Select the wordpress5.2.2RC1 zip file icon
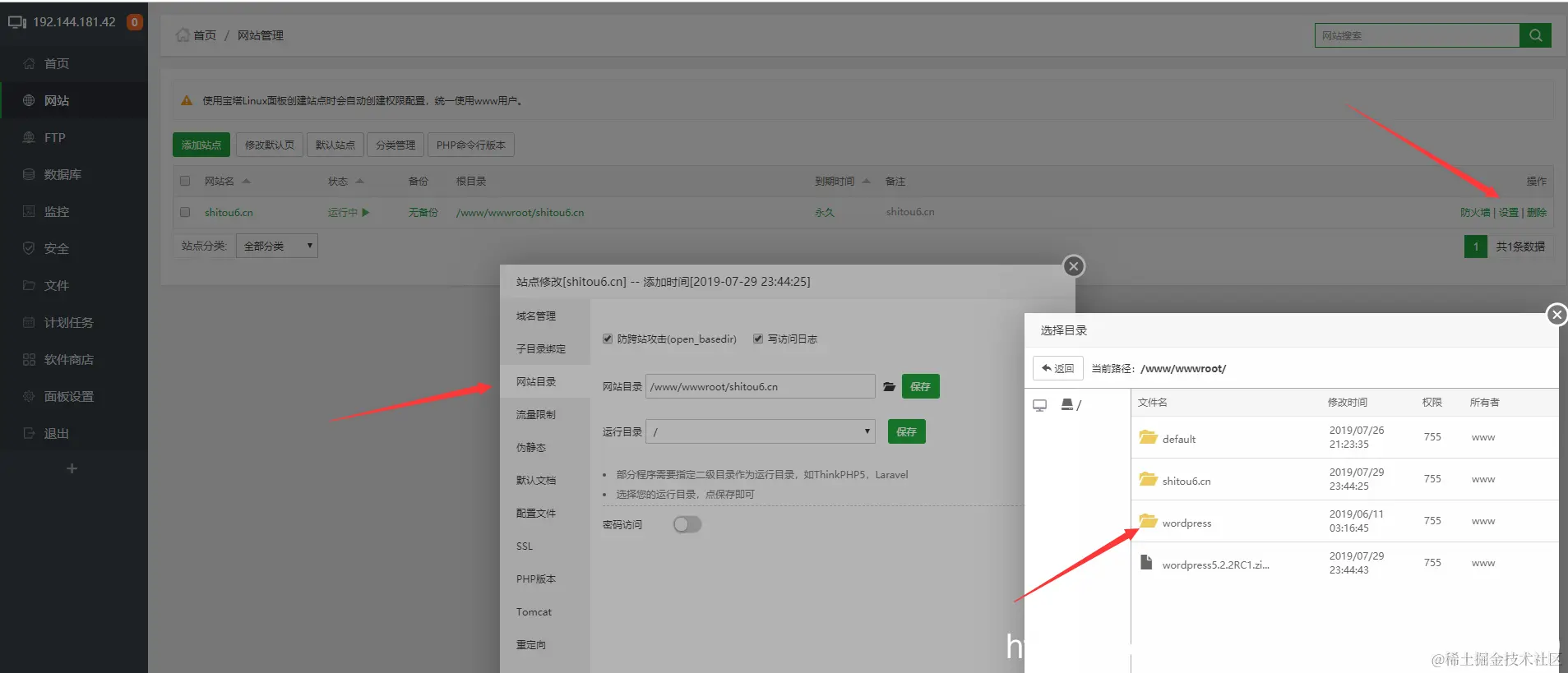This screenshot has width=1568, height=673. [1146, 563]
